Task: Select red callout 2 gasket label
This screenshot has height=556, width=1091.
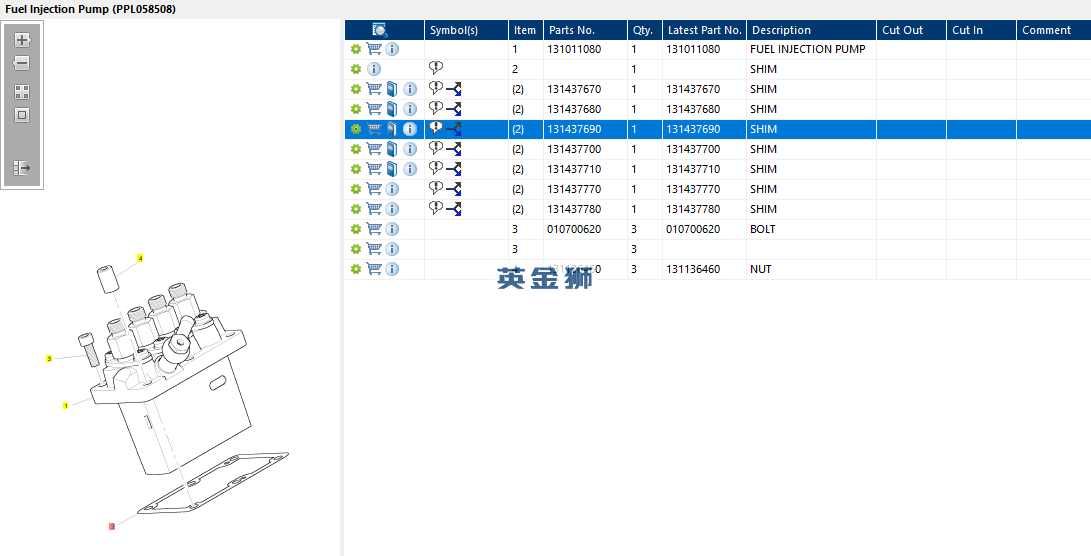Action: pos(112,526)
